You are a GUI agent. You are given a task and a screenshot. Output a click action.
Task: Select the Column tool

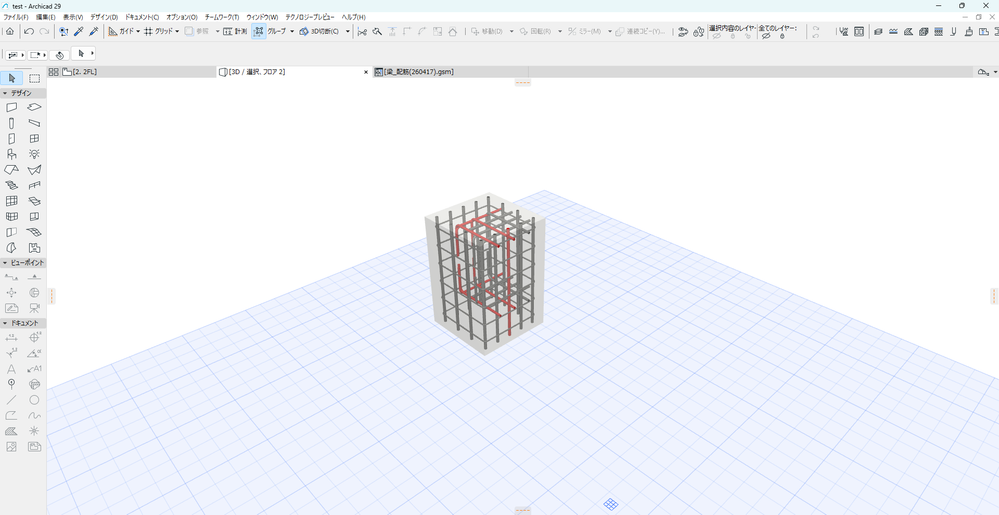point(11,123)
